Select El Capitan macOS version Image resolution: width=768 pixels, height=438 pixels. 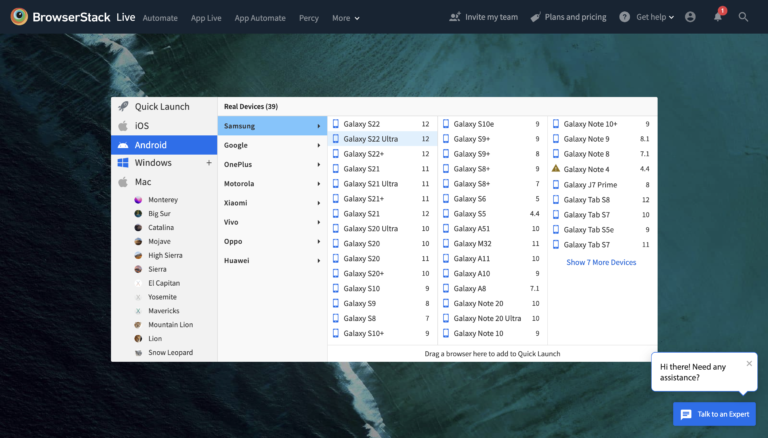[164, 283]
